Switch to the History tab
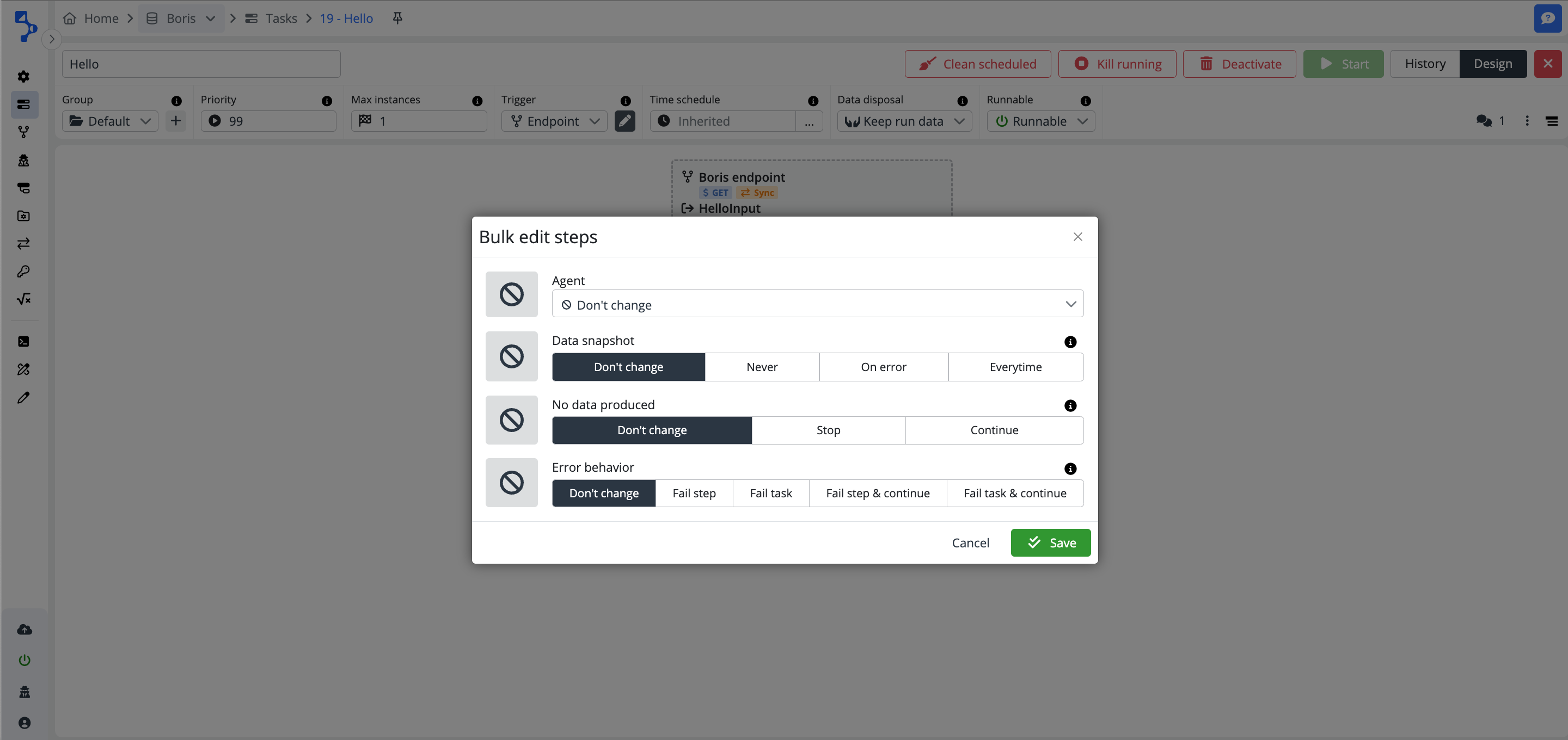 (x=1424, y=64)
